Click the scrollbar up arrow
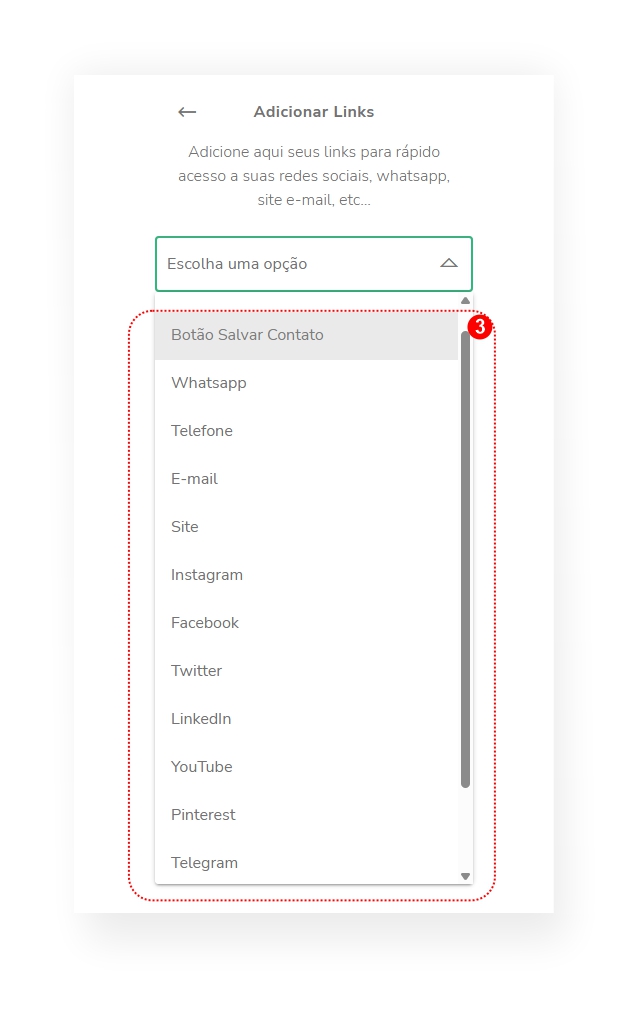 tap(465, 301)
